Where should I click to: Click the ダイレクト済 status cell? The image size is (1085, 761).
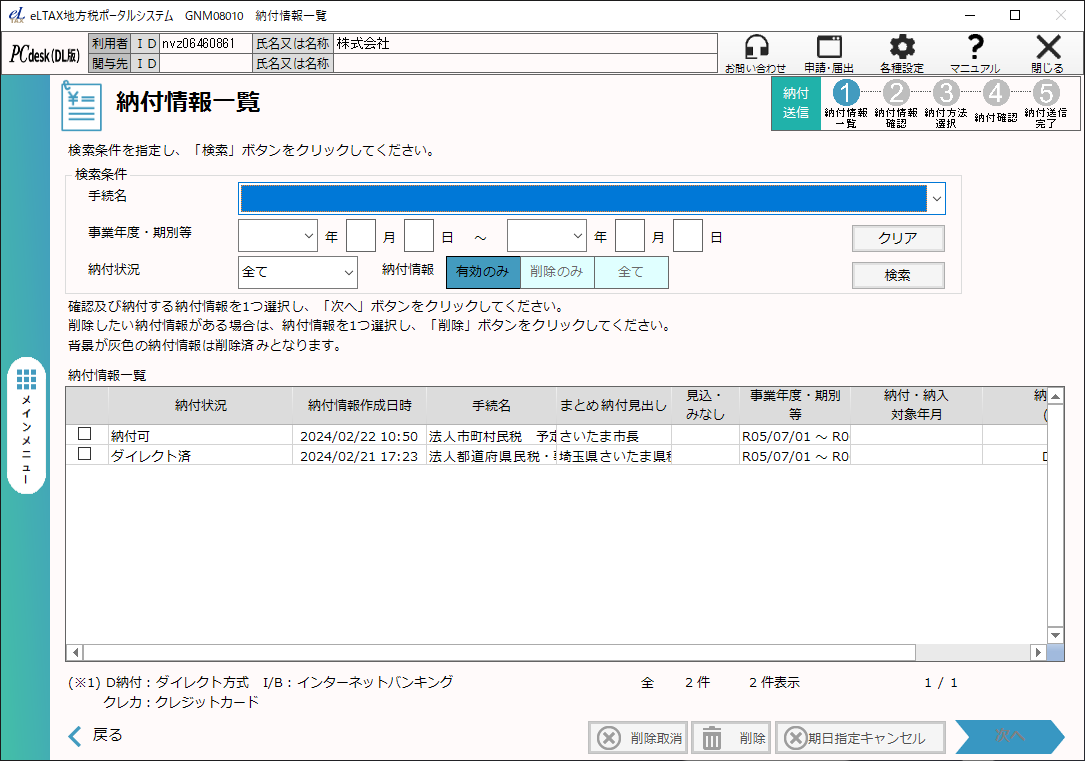coord(201,456)
